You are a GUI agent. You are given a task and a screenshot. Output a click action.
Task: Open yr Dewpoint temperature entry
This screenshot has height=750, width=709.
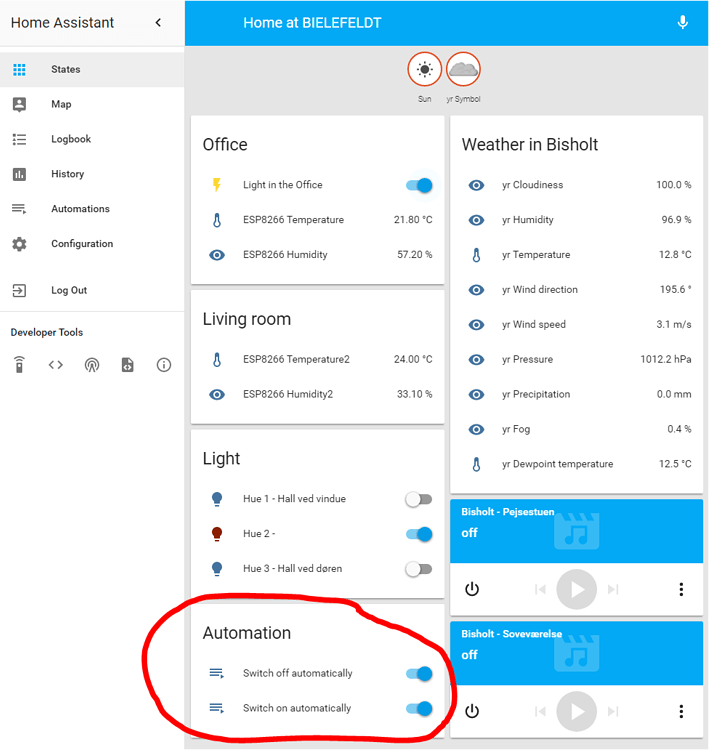click(x=576, y=464)
